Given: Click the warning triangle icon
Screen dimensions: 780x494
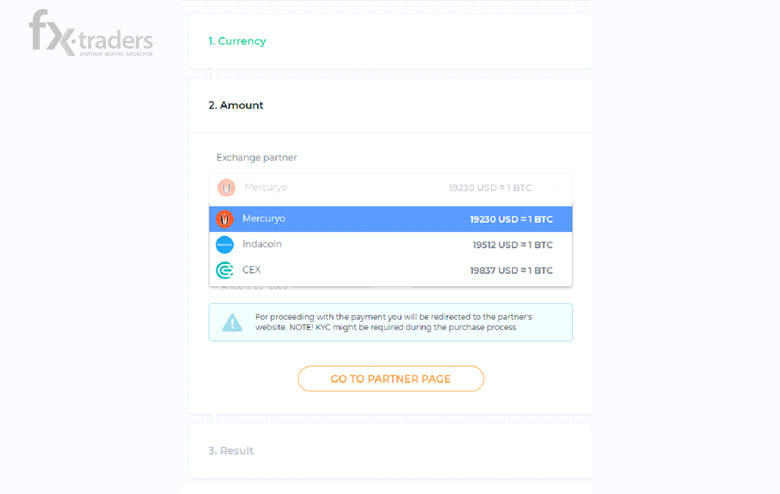Looking at the screenshot, I should pyautogui.click(x=232, y=322).
